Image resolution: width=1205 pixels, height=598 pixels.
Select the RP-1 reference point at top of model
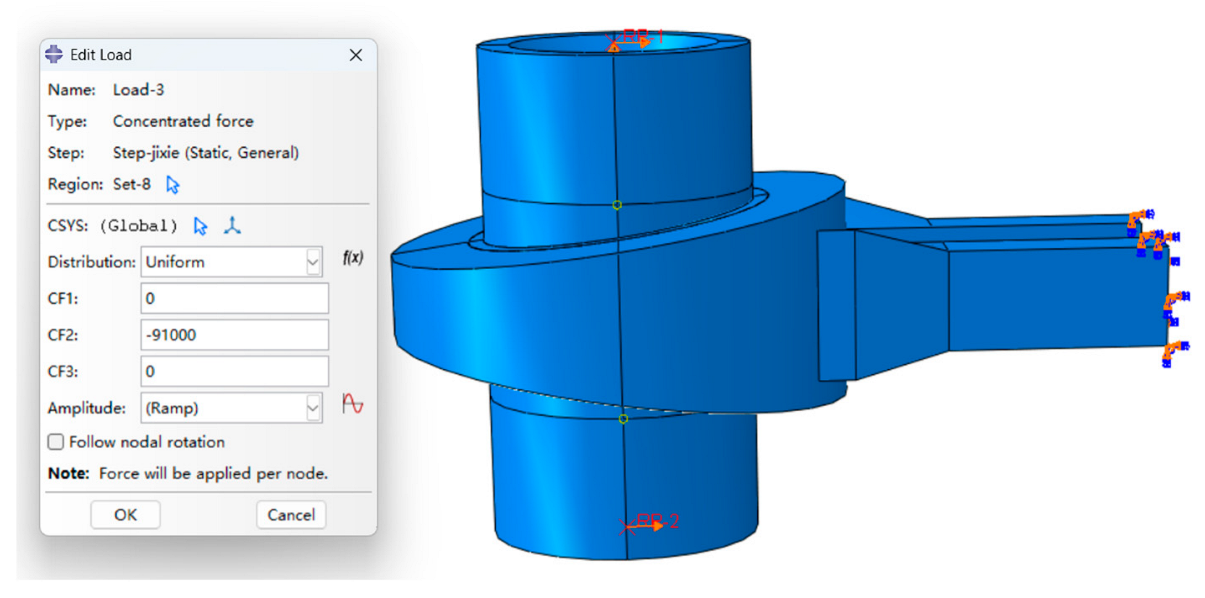pos(614,44)
